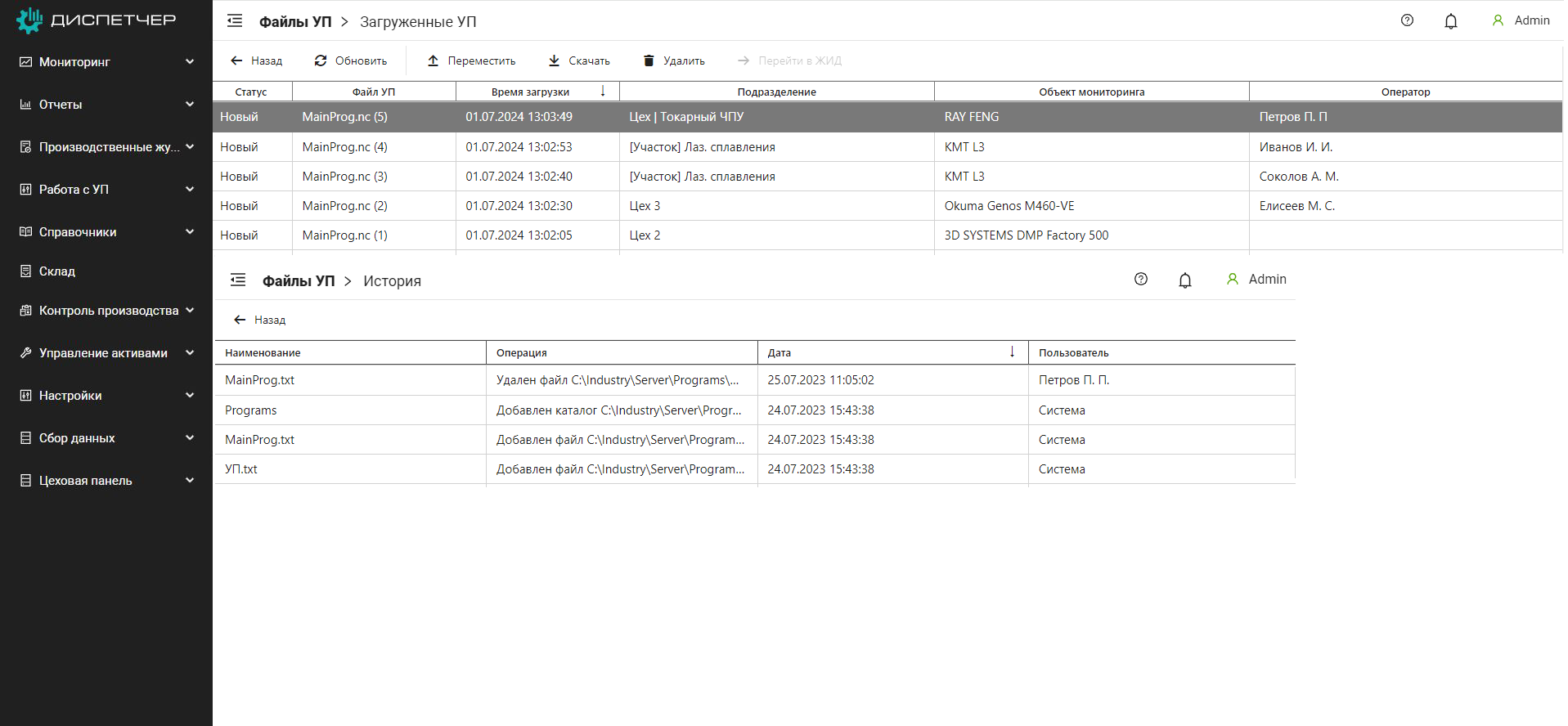This screenshot has height=726, width=1568.
Task: Expand the Мониторинг sidebar section
Action: (190, 62)
